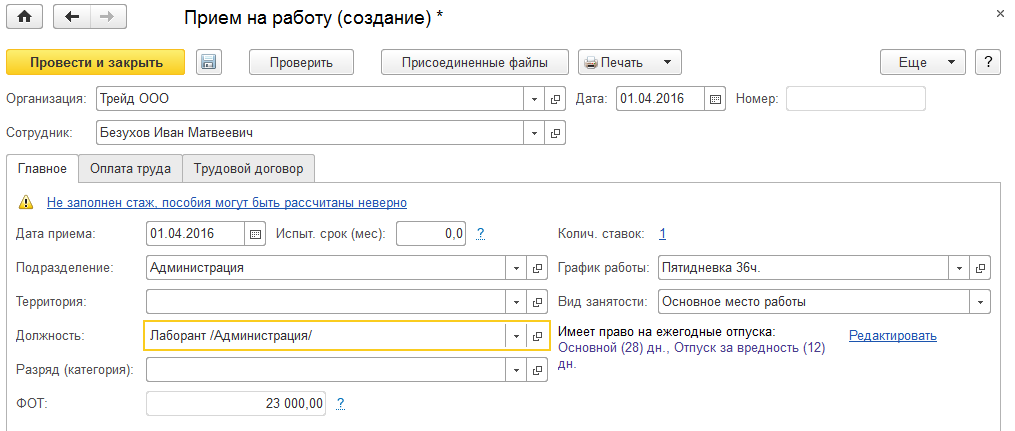Image resolution: width=1015 pixels, height=431 pixels.
Task: Expand the Организация dropdown list
Action: click(535, 99)
